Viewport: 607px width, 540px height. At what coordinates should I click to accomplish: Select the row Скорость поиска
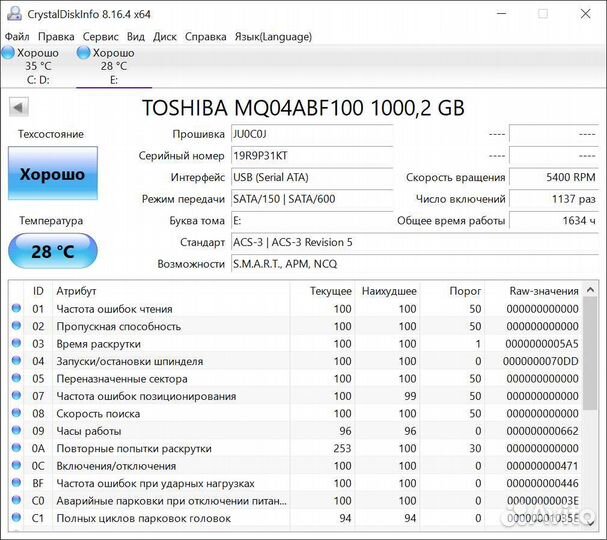(295, 413)
